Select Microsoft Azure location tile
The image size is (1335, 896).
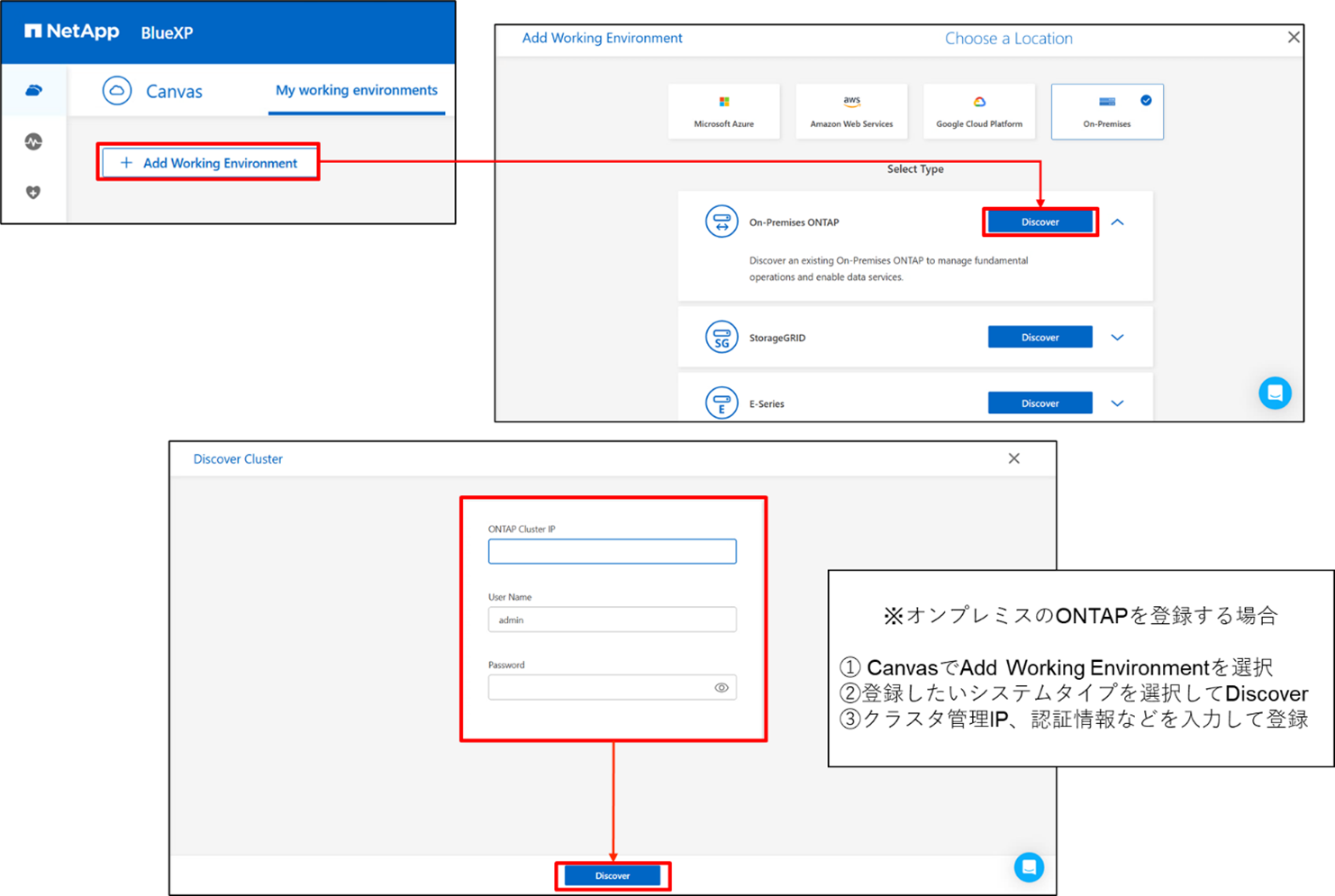pyautogui.click(x=724, y=112)
